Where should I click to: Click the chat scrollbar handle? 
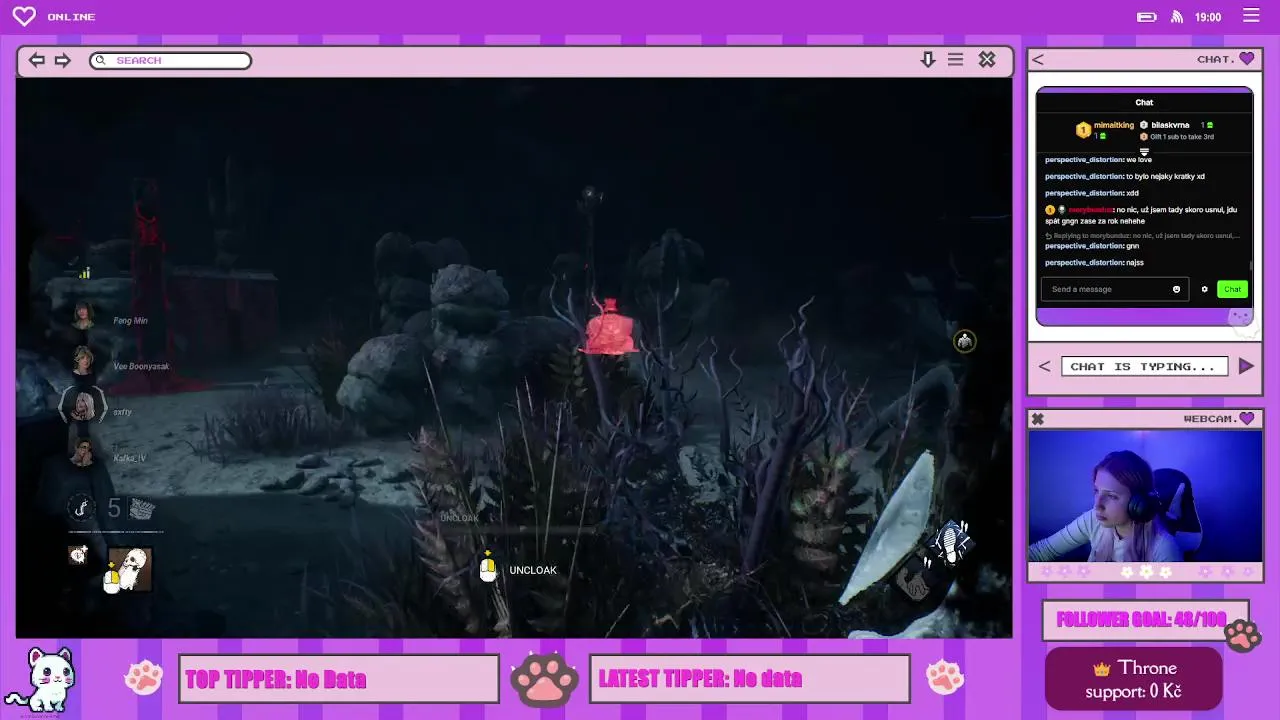(1250, 267)
